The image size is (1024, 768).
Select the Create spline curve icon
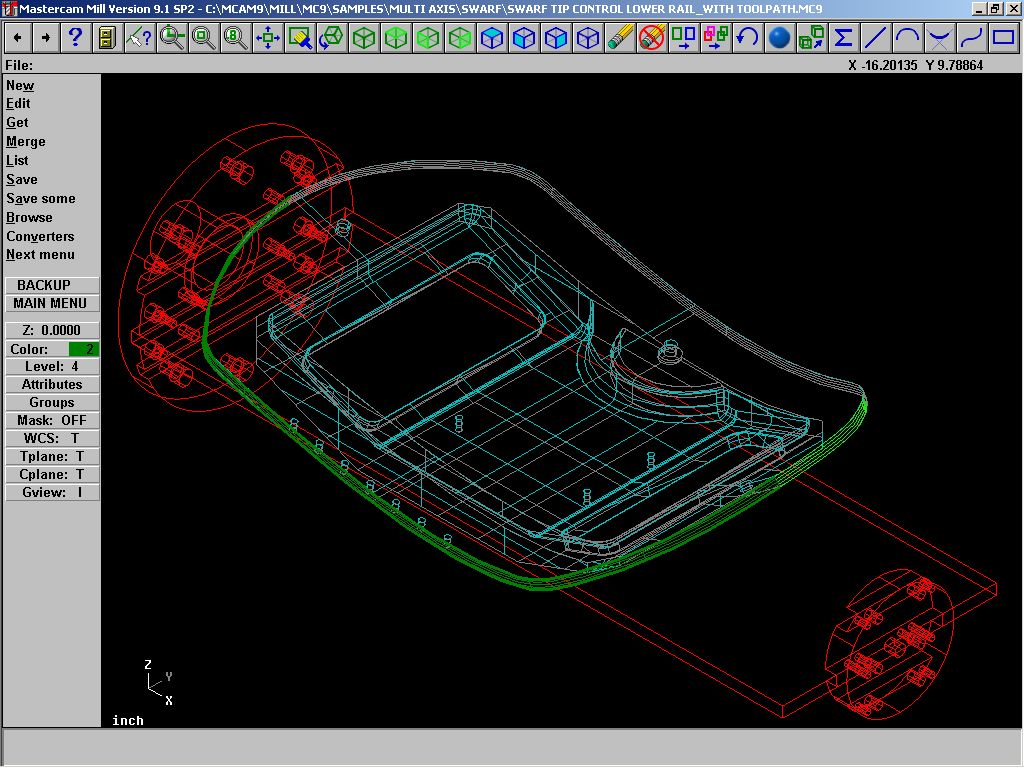click(972, 38)
